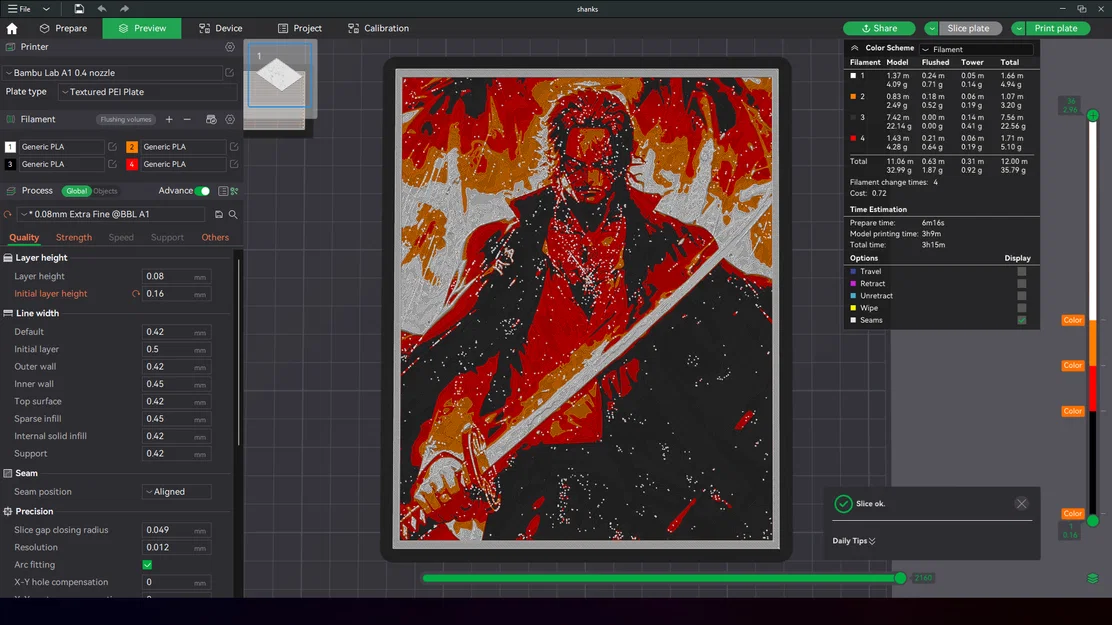Viewport: 1112px width, 625px height.
Task: Click the Share button
Action: click(x=879, y=28)
